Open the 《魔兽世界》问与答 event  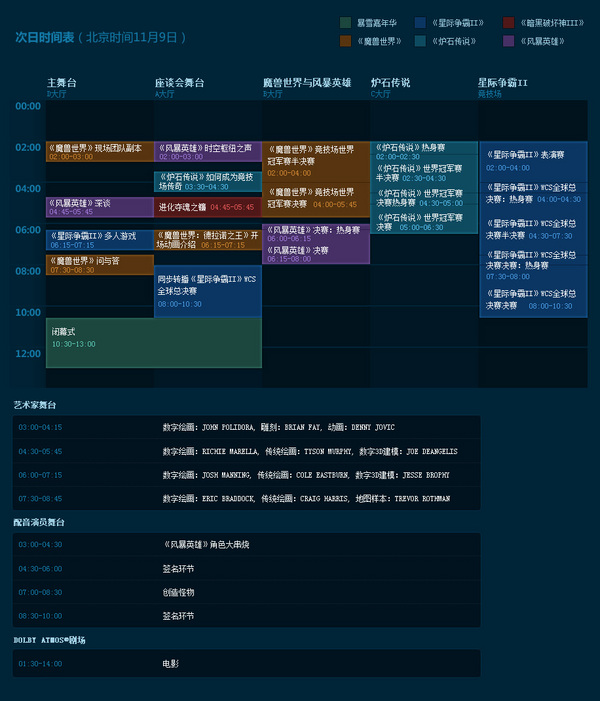pyautogui.click(x=99, y=264)
